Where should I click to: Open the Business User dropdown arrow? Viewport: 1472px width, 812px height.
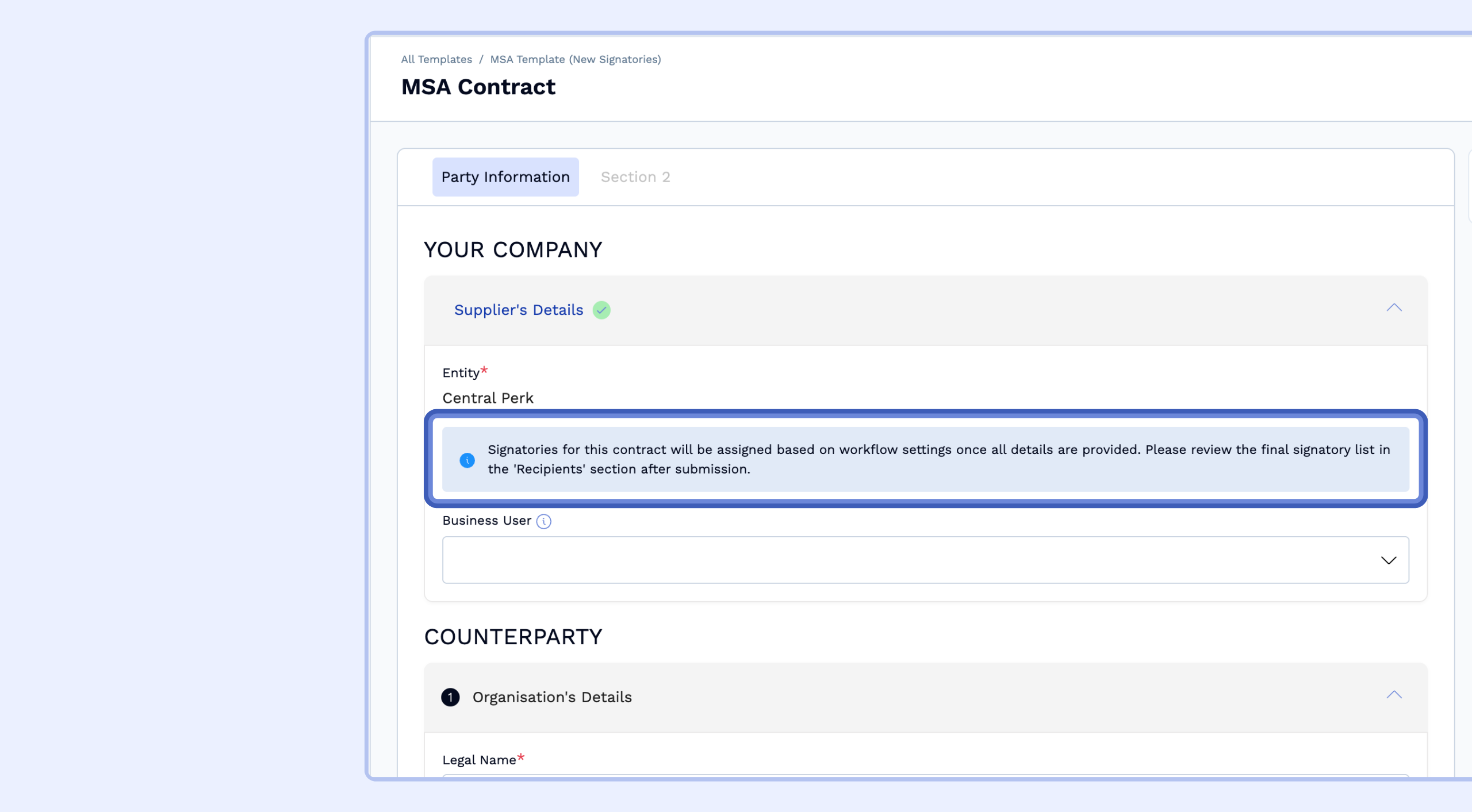click(1389, 560)
